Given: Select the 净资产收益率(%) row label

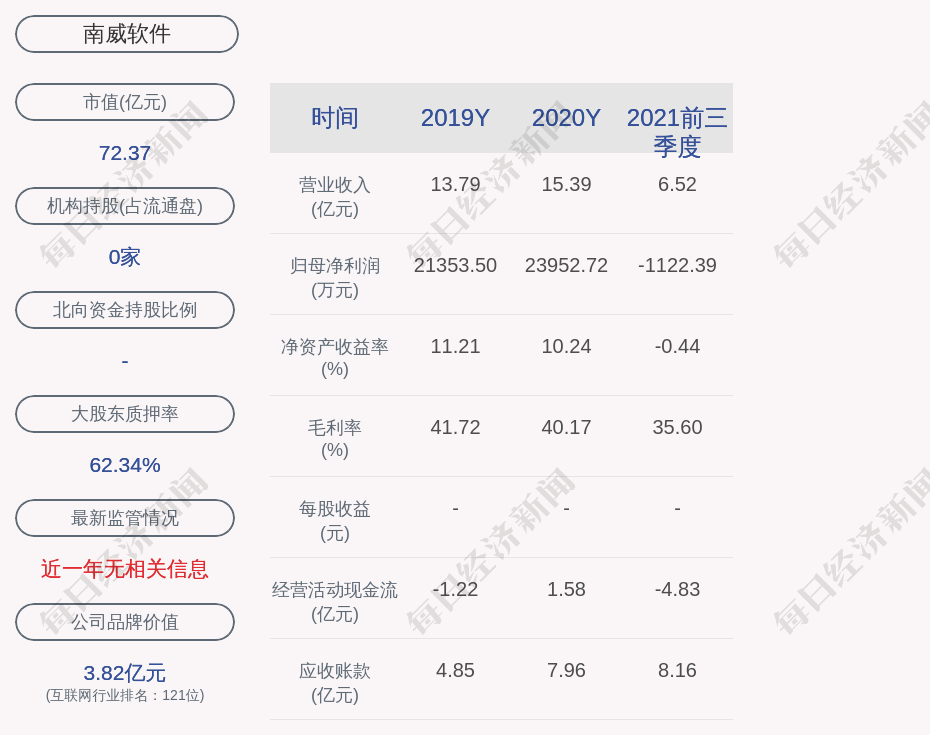Looking at the screenshot, I should pyautogui.click(x=335, y=358).
